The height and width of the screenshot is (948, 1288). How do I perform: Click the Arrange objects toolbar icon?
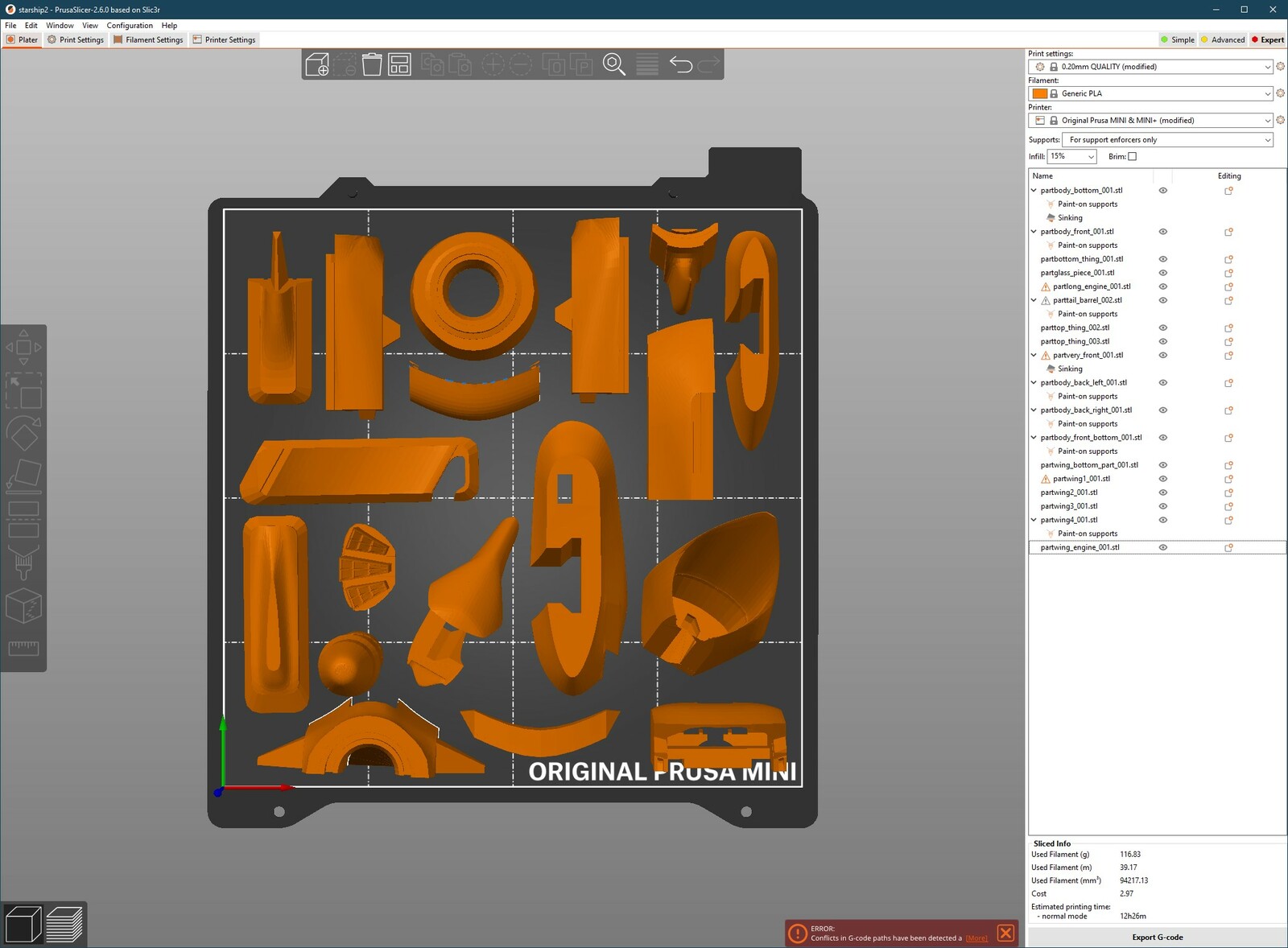tap(399, 64)
